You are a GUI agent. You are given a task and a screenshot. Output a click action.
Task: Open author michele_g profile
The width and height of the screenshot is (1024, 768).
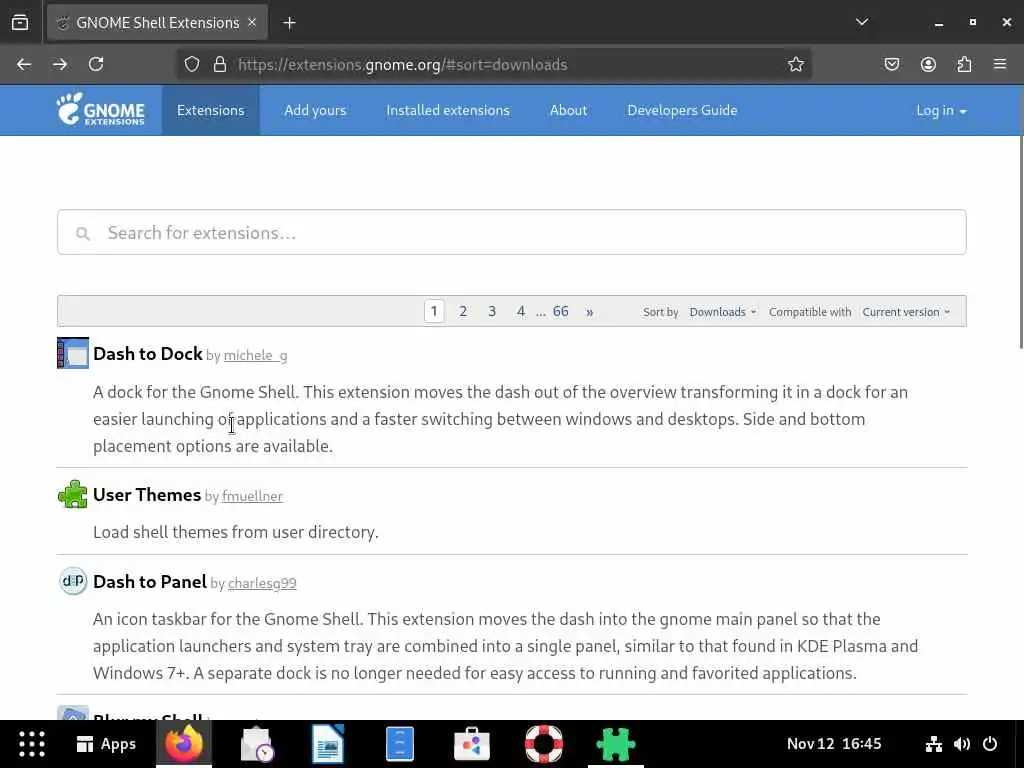pos(255,355)
